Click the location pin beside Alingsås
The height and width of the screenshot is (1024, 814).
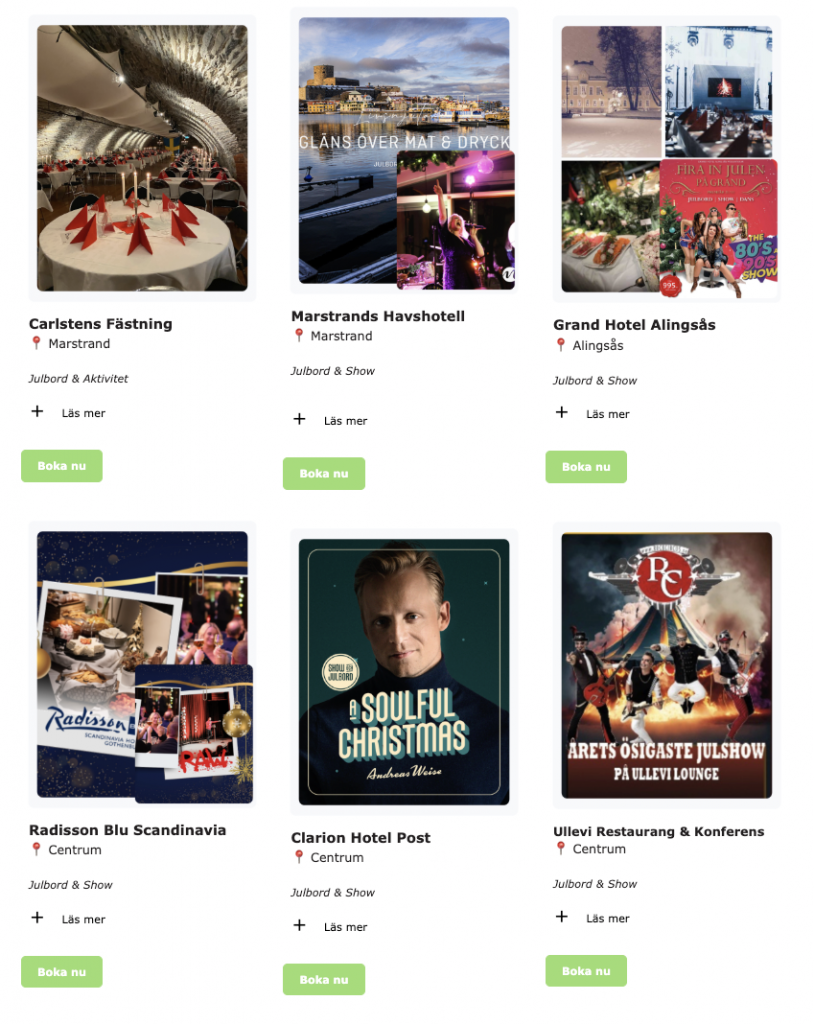[x=561, y=345]
